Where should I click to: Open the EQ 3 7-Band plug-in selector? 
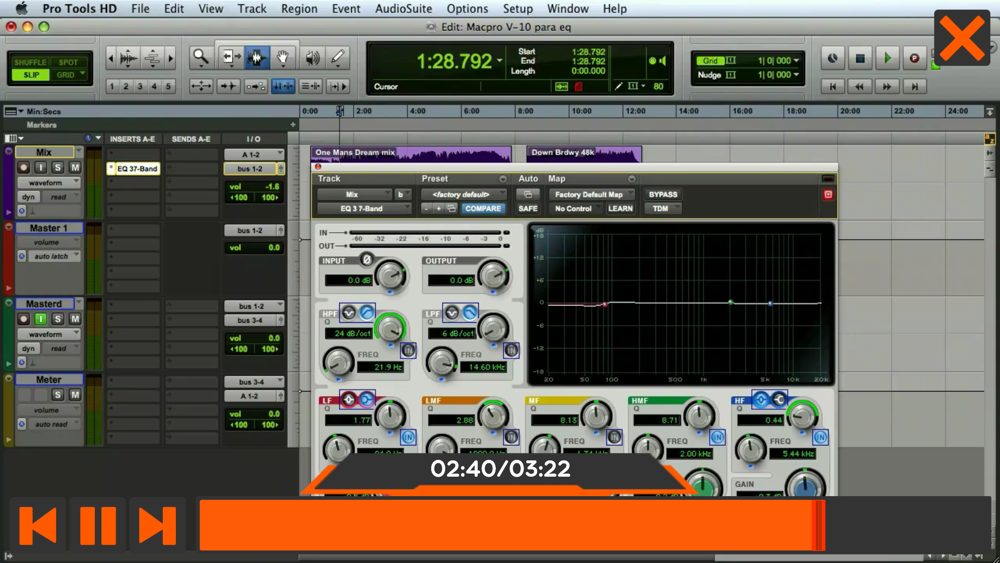click(x=364, y=208)
